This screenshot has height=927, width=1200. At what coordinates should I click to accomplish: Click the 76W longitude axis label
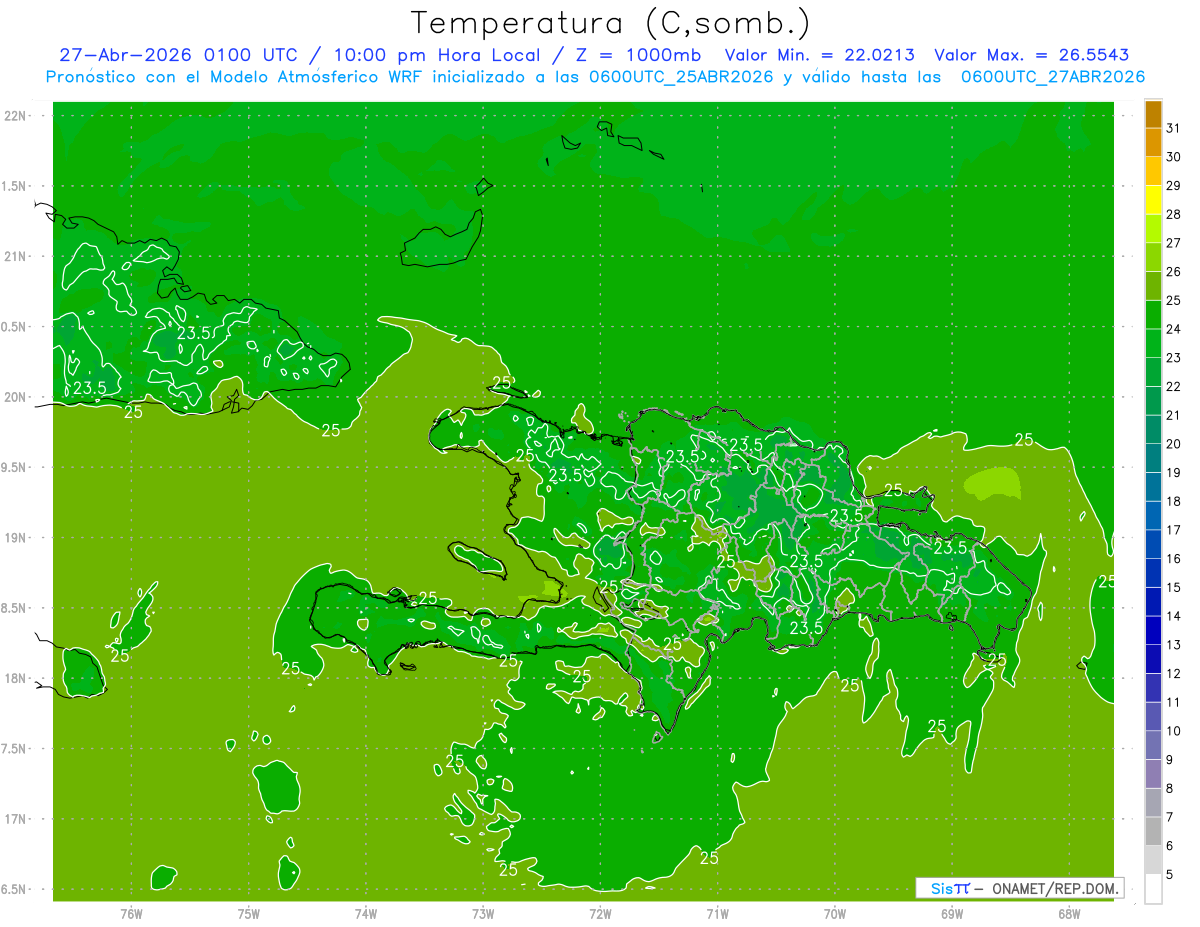coord(131,914)
